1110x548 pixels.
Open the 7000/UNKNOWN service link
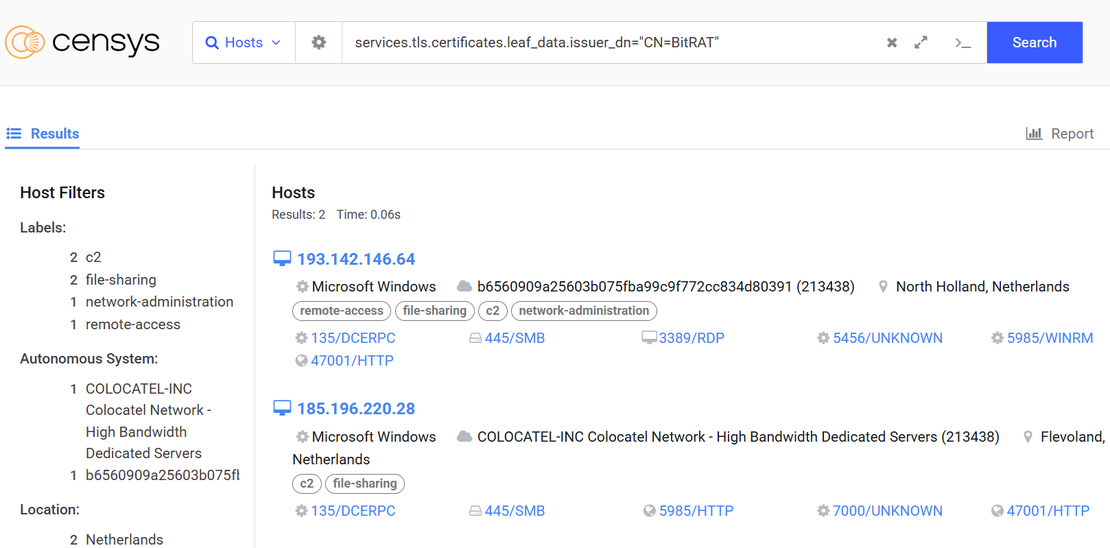tap(887, 511)
